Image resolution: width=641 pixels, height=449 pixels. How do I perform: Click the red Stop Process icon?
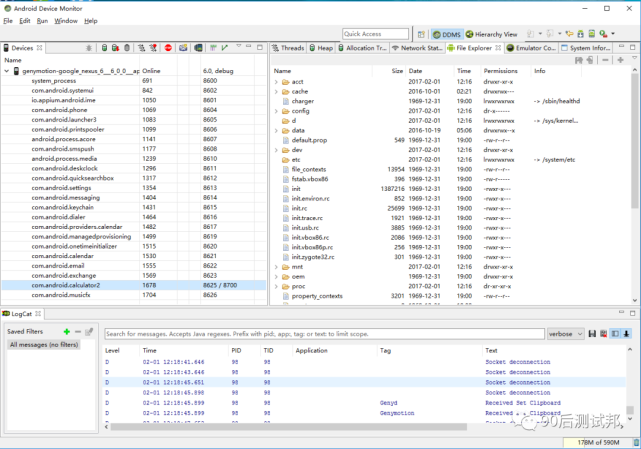tap(168, 47)
